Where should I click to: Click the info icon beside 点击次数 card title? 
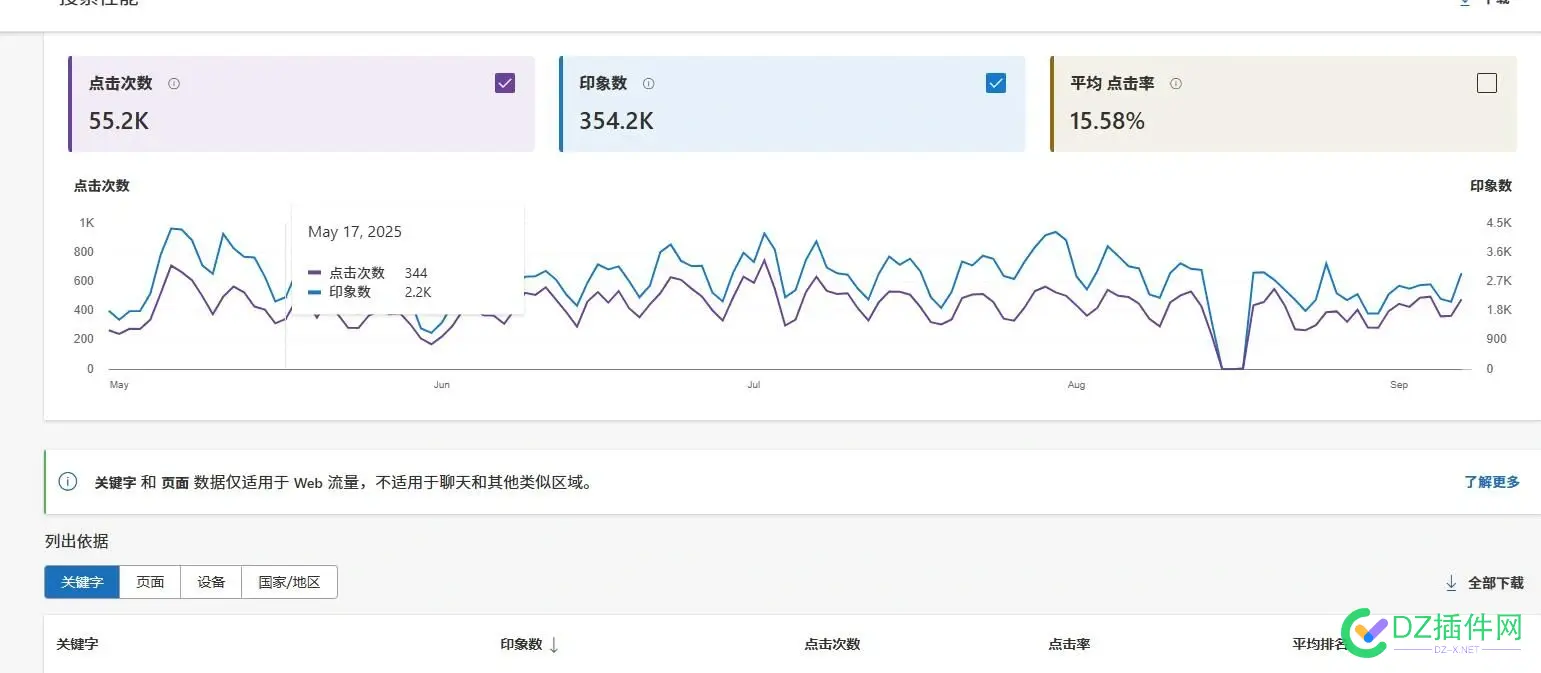174,84
